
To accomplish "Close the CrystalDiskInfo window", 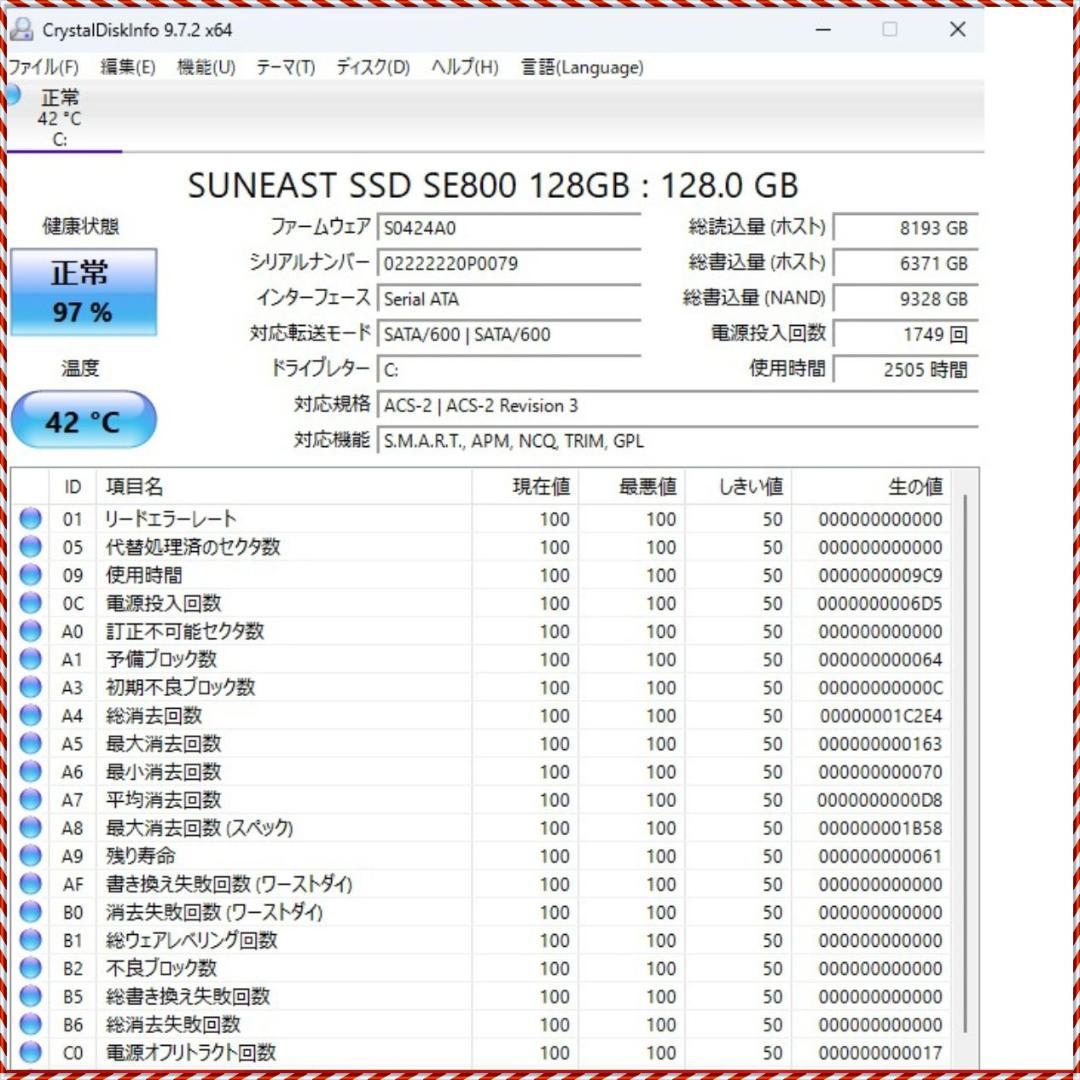I will (x=957, y=30).
